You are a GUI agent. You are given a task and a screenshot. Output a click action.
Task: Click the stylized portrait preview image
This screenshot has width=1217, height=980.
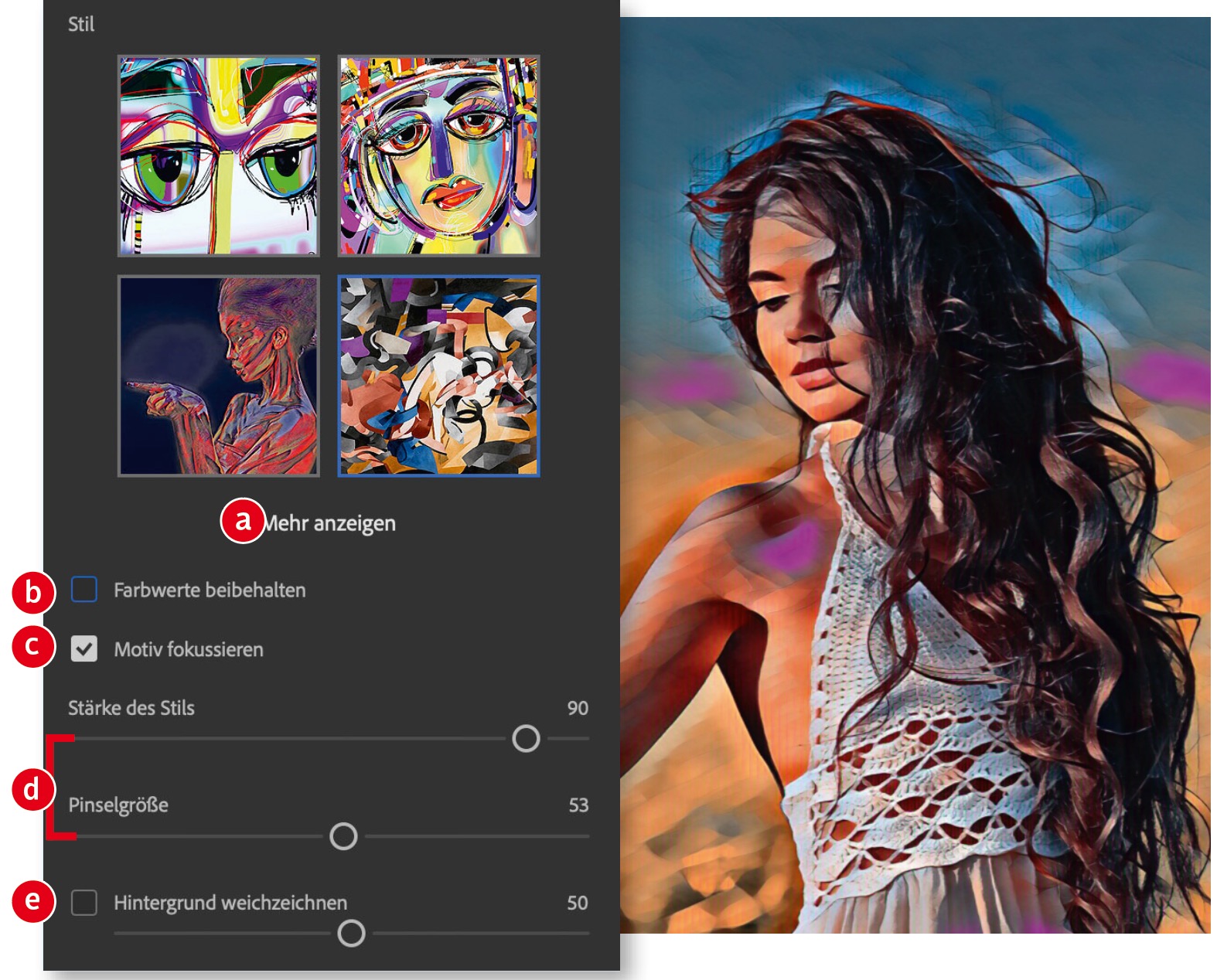pos(915,475)
